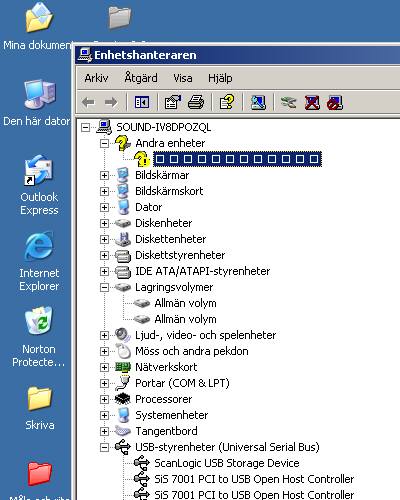Image resolution: width=400 pixels, height=500 pixels.
Task: Open the Visa menu
Action: [183, 78]
